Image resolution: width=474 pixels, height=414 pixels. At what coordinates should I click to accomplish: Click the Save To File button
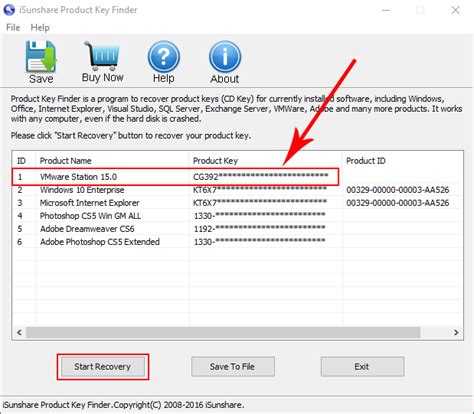[233, 367]
